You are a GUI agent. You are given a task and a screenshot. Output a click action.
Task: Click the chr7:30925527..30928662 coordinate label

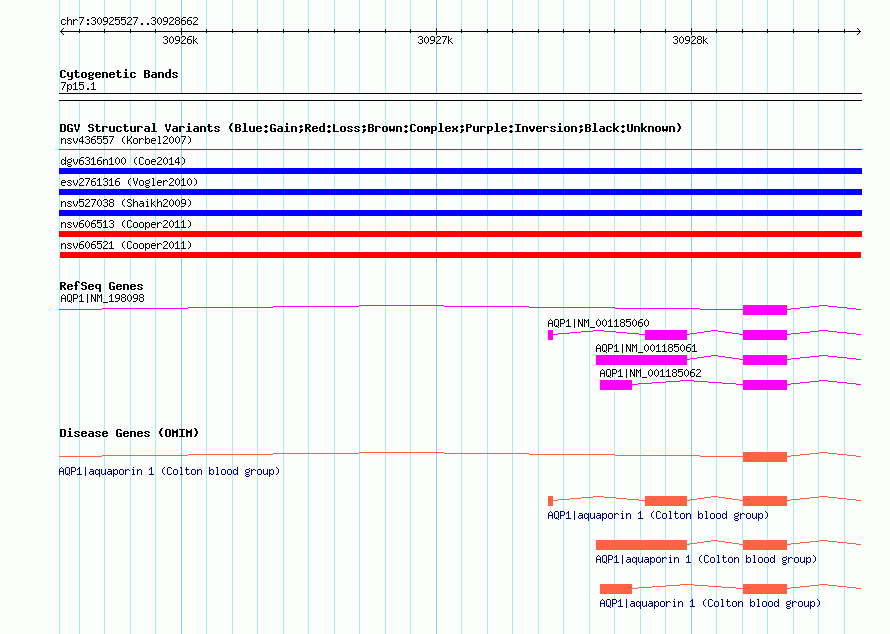[x=129, y=21]
